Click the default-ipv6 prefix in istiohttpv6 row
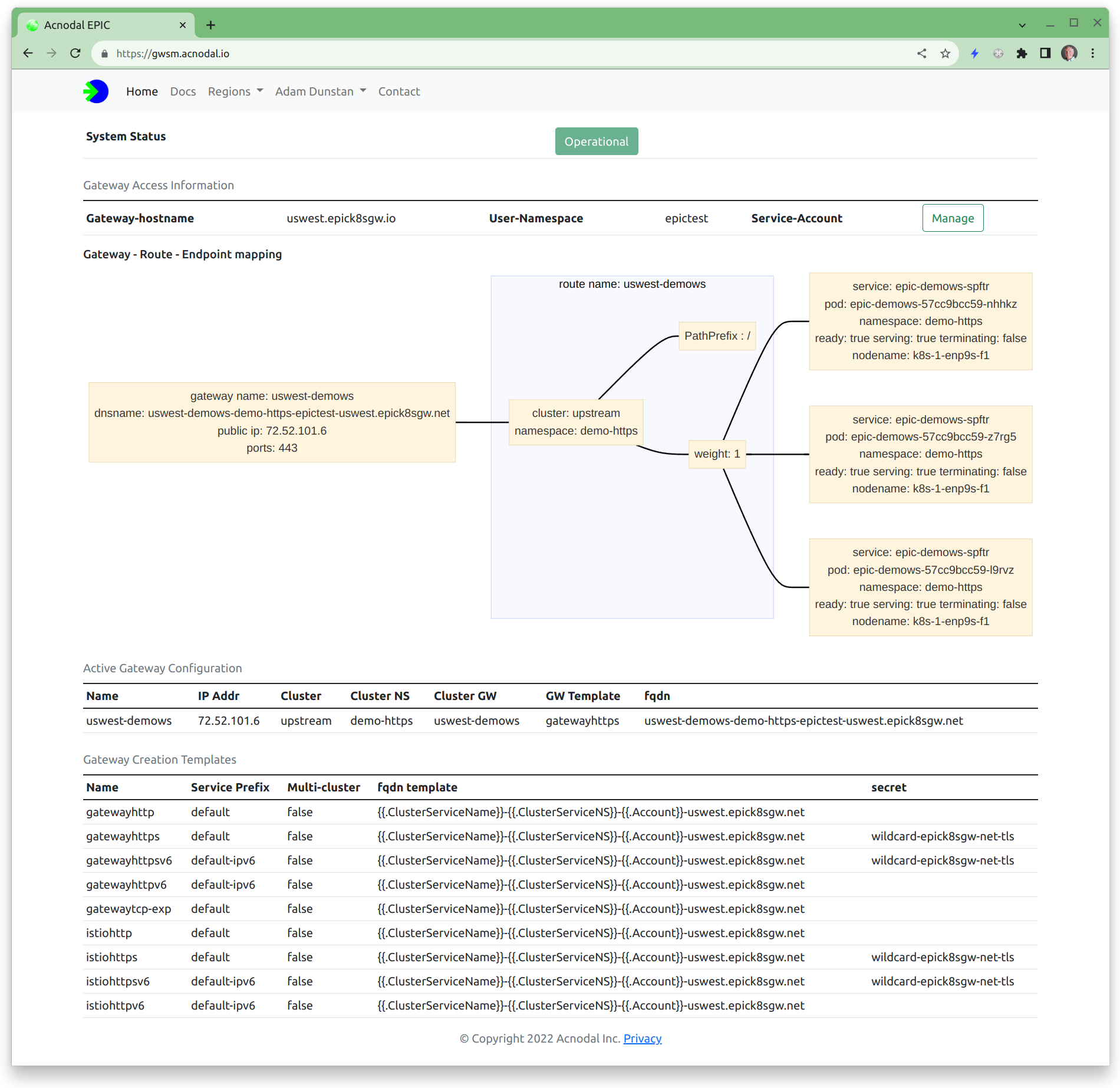Viewport: 1120px width, 1088px height. pos(223,1005)
